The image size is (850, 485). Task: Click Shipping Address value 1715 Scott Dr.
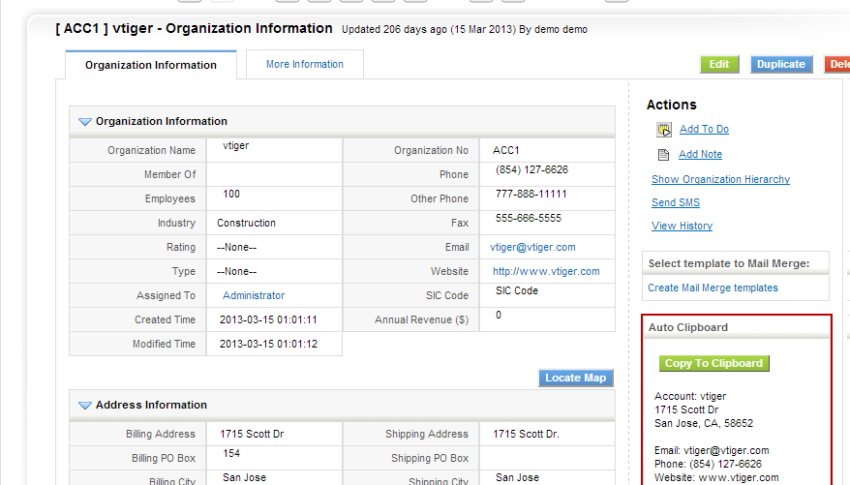pos(526,434)
